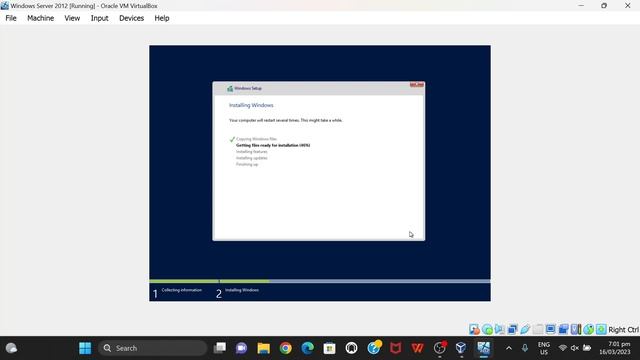Click the CPU virtualization status icon
This screenshot has height=360, width=640.
tap(576, 329)
